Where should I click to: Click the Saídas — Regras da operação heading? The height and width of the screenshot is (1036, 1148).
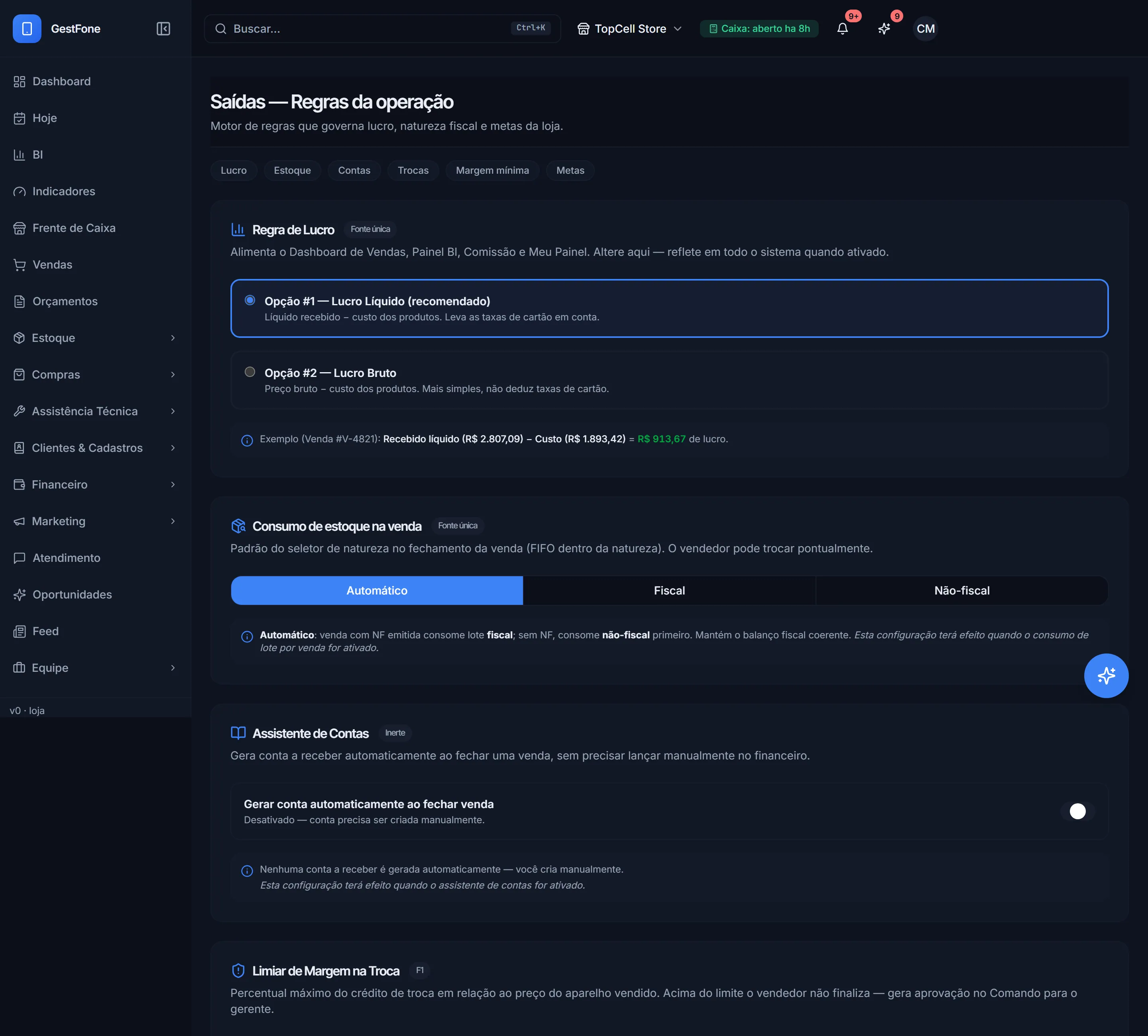332,102
